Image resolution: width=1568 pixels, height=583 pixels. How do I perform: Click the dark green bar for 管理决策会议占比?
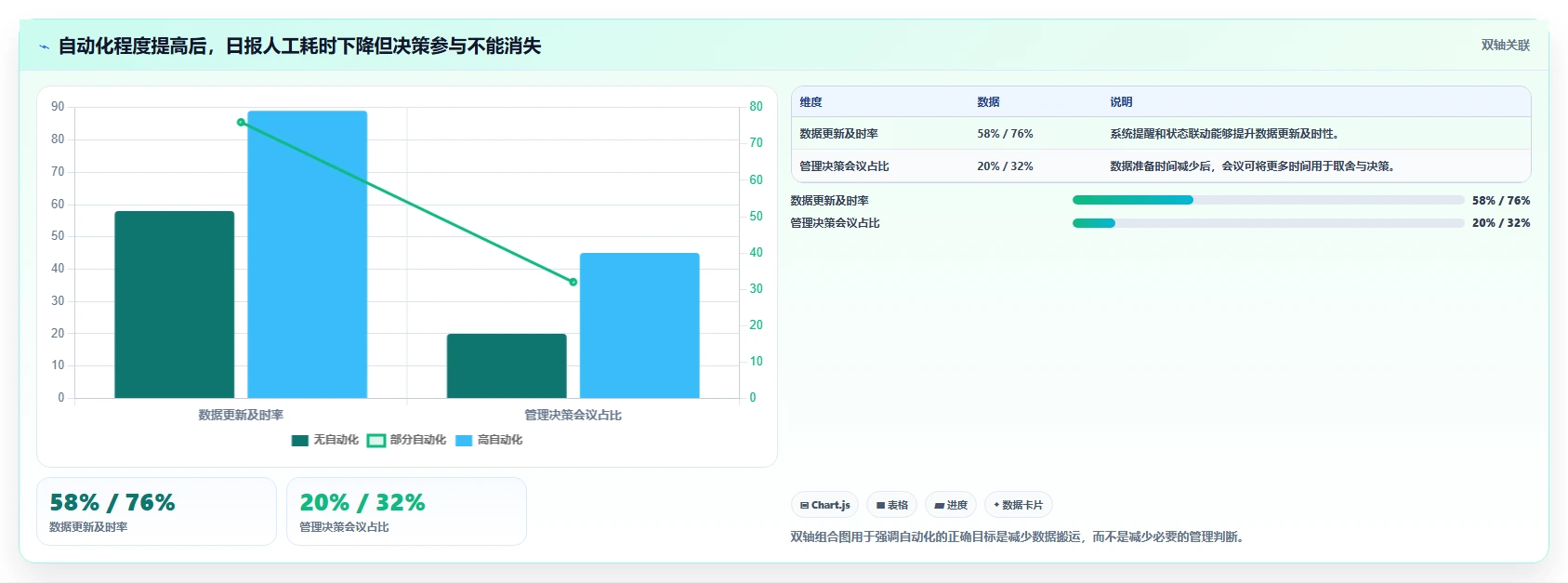pyautogui.click(x=507, y=366)
